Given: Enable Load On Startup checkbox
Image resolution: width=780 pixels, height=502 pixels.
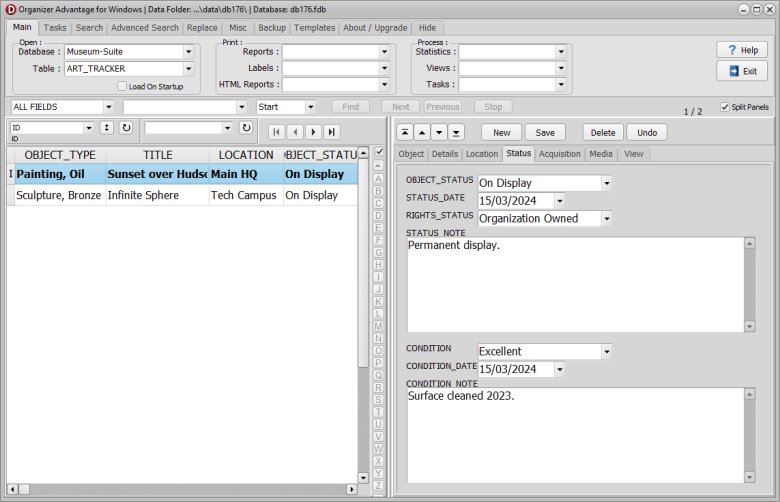Looking at the screenshot, I should click(122, 87).
